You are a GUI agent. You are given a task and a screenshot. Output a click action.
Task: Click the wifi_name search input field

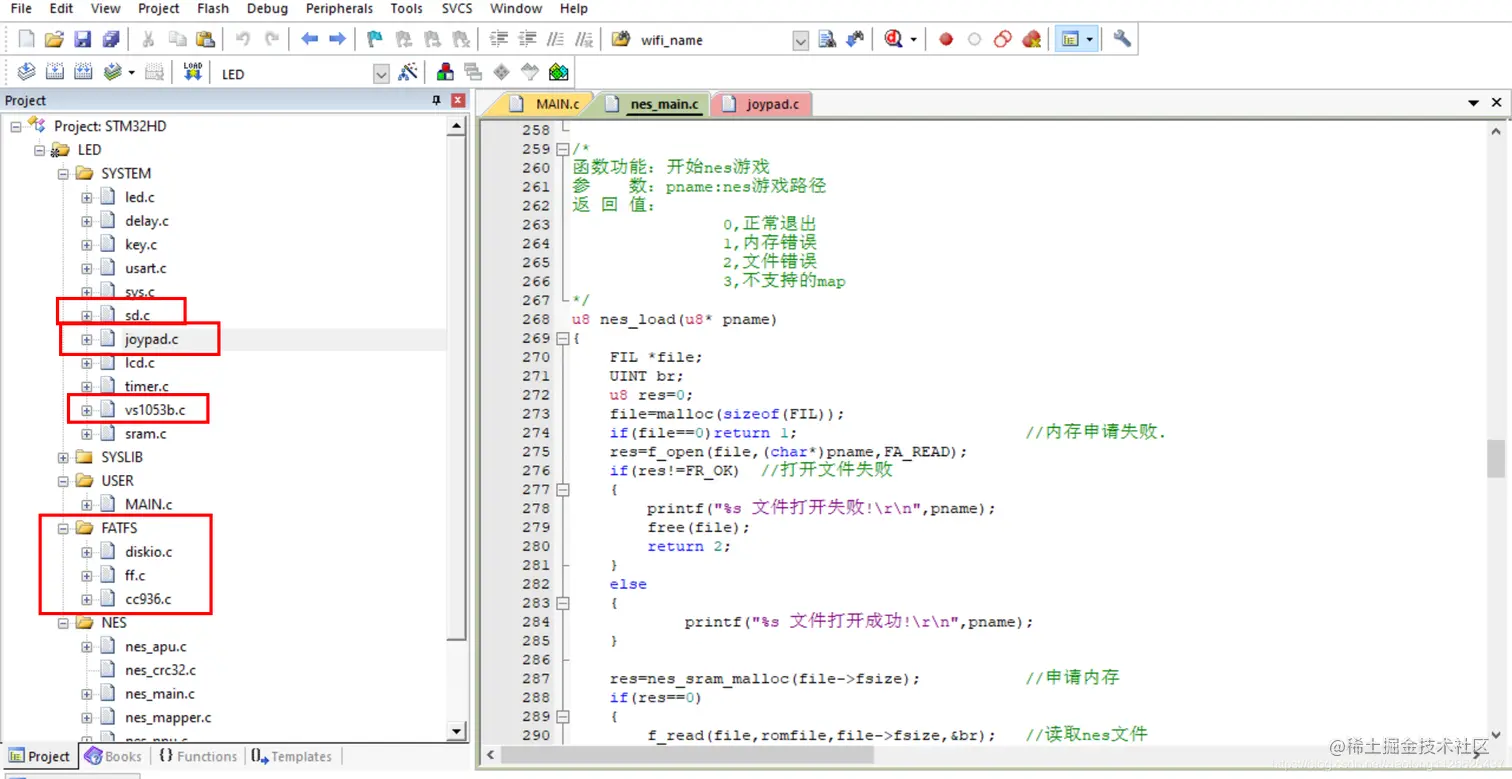point(713,40)
